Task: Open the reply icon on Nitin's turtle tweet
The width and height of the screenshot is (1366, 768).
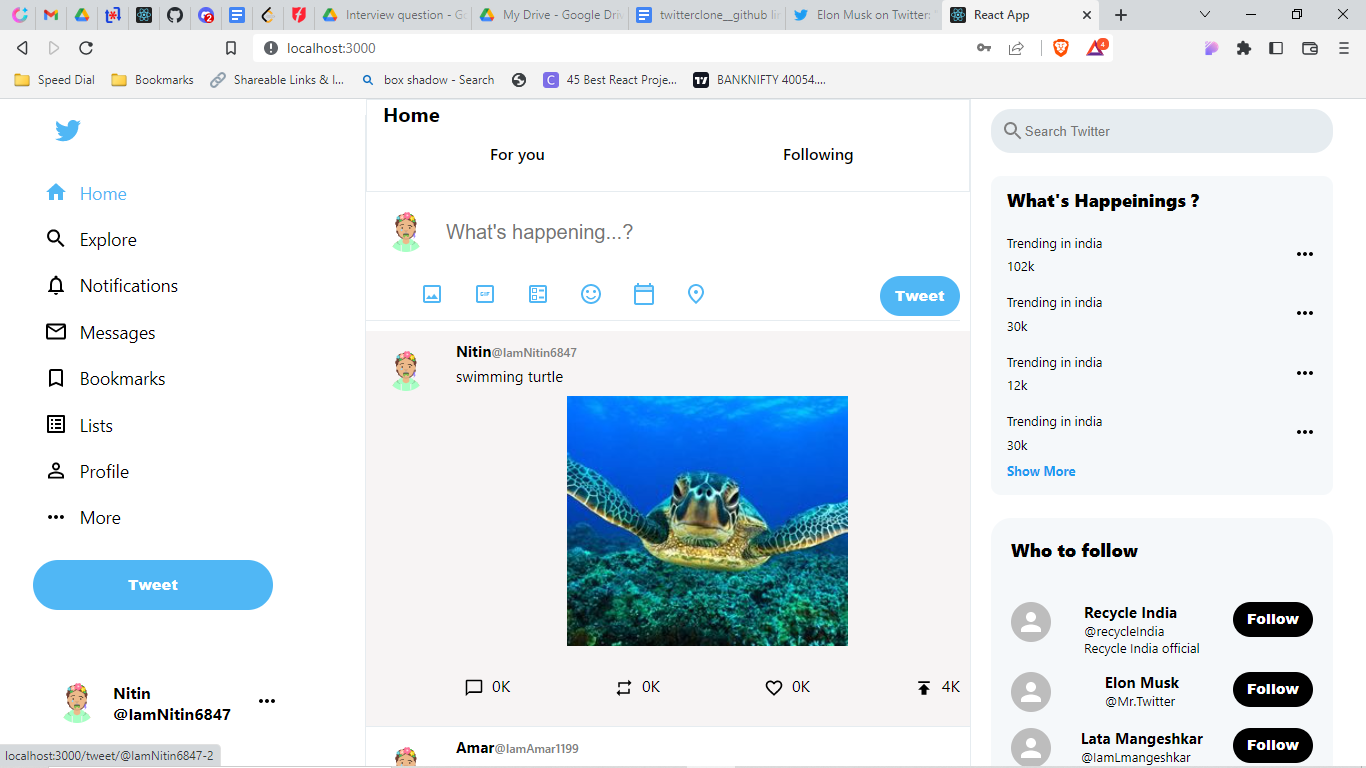Action: (473, 687)
